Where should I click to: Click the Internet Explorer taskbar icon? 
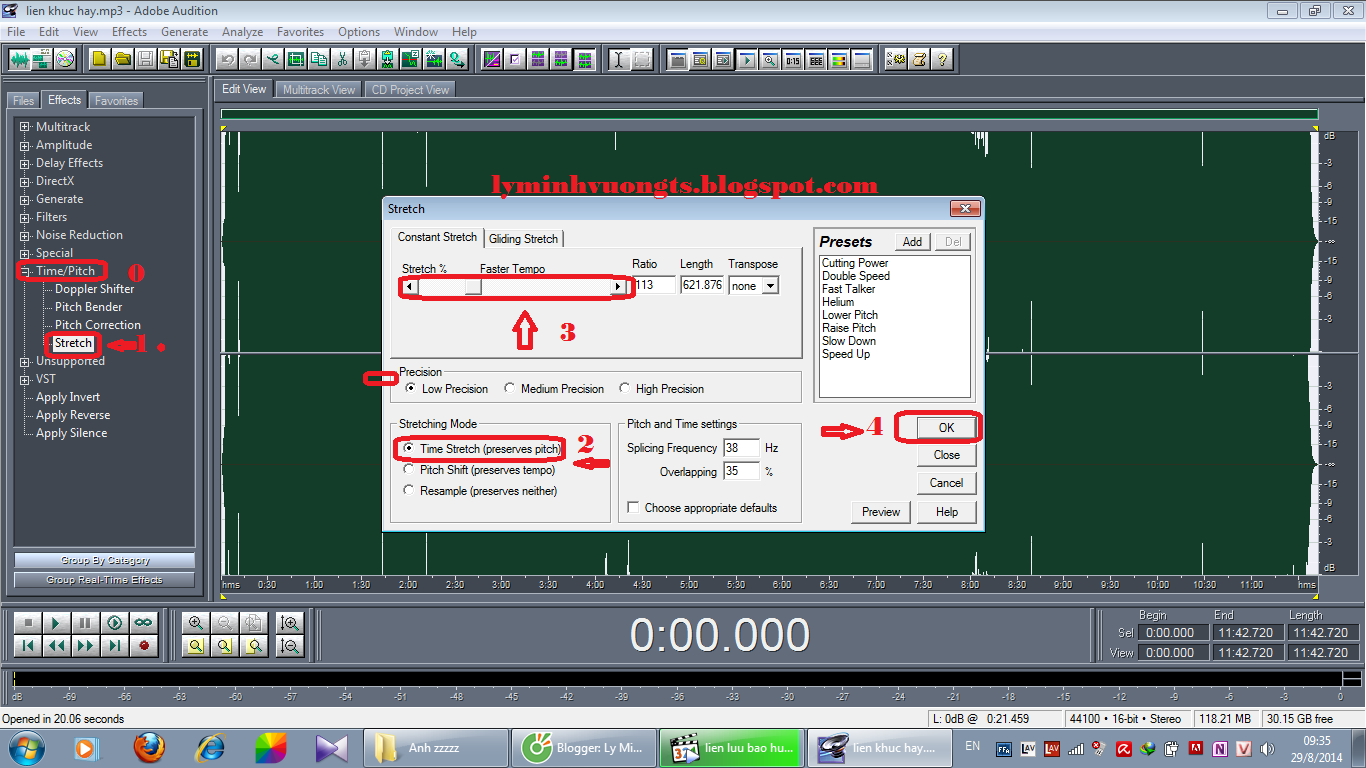pyautogui.click(x=210, y=747)
